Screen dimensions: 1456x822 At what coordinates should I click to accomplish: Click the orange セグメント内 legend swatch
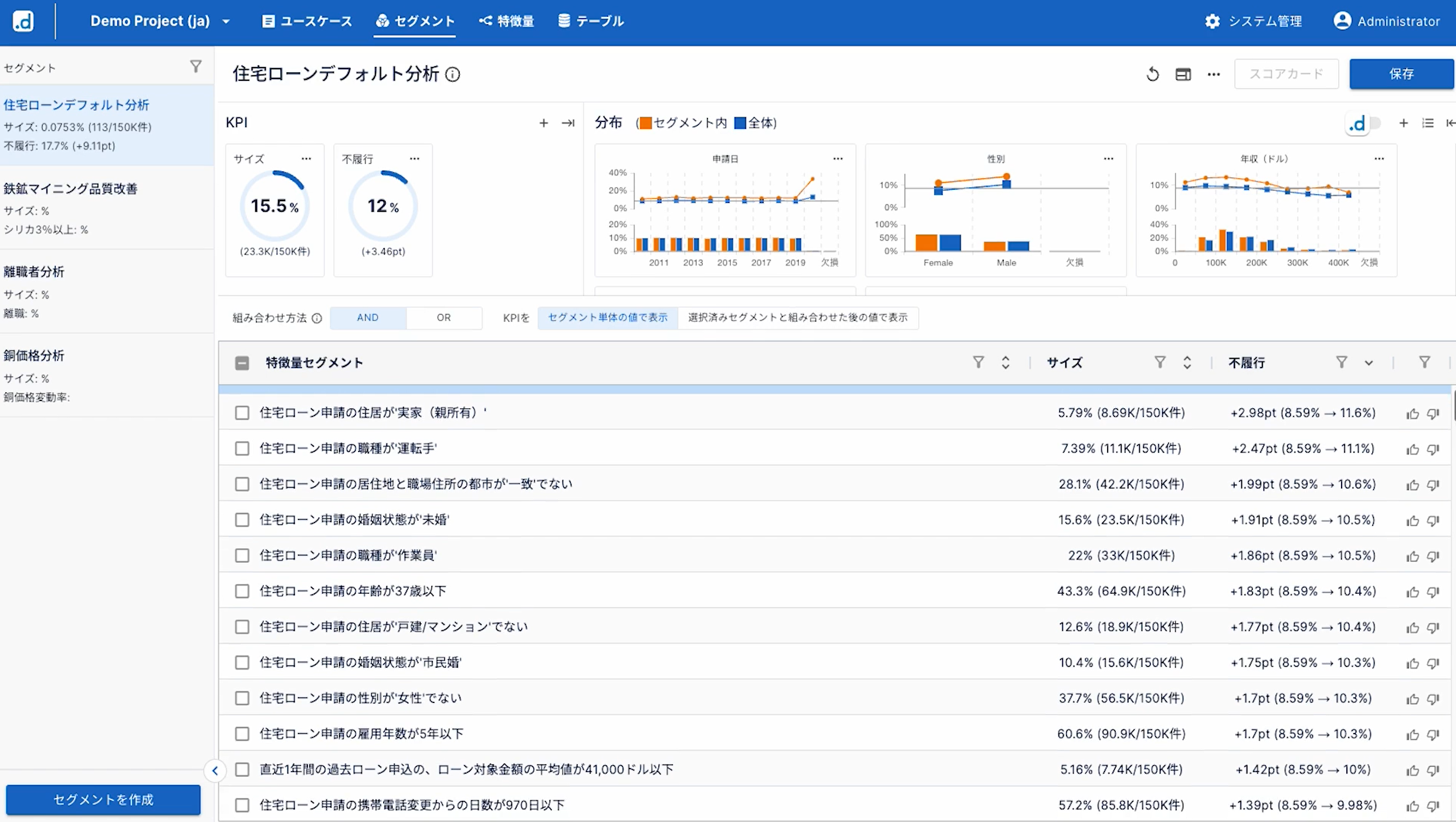pyautogui.click(x=645, y=123)
